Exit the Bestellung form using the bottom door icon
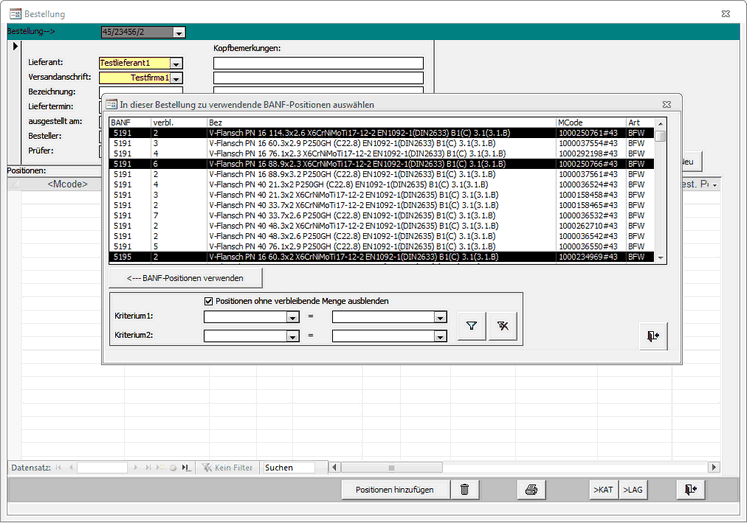Image resolution: width=747 pixels, height=523 pixels. click(x=691, y=489)
